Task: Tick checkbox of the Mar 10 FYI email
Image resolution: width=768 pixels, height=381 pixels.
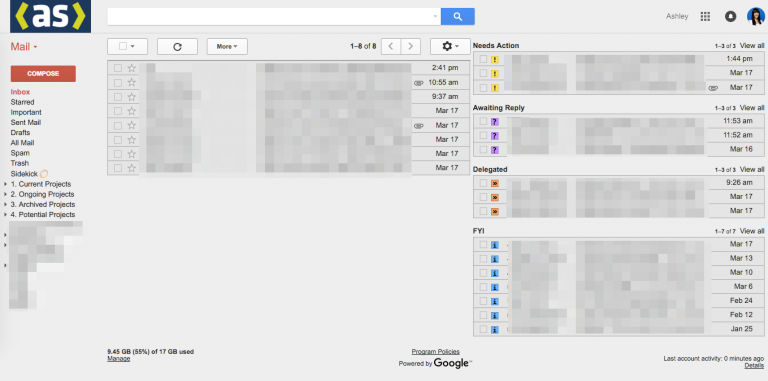Action: pos(483,273)
